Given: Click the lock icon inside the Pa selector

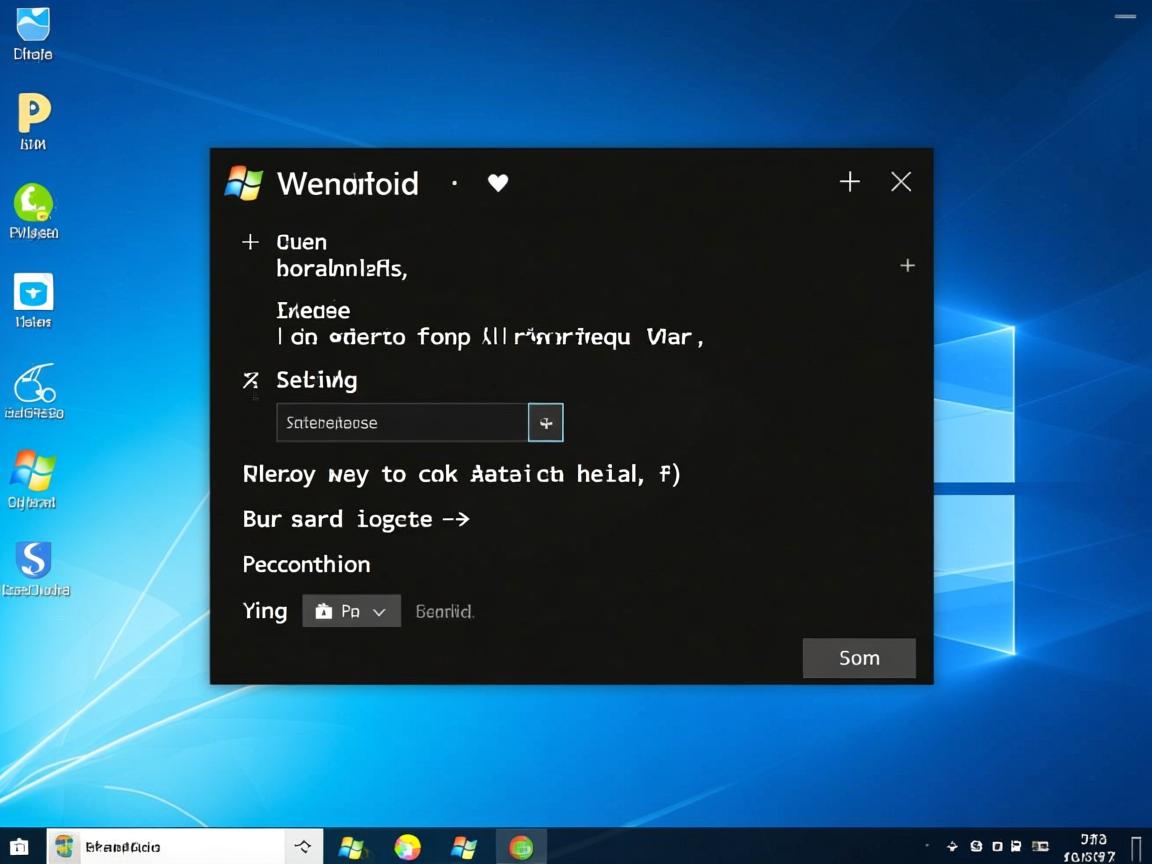Looking at the screenshot, I should pyautogui.click(x=325, y=611).
